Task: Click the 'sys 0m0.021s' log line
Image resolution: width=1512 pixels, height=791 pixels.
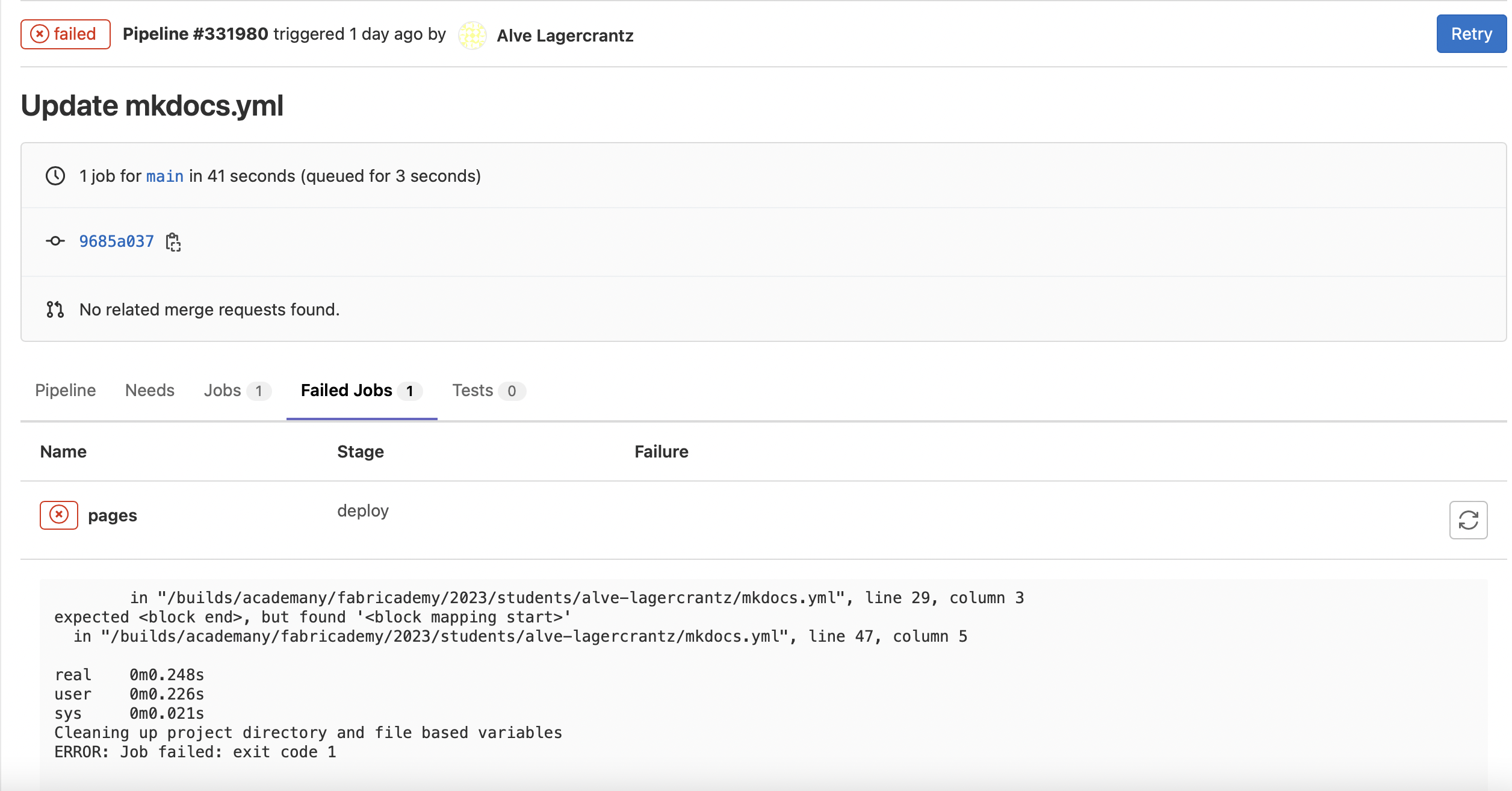Action: tap(129, 713)
